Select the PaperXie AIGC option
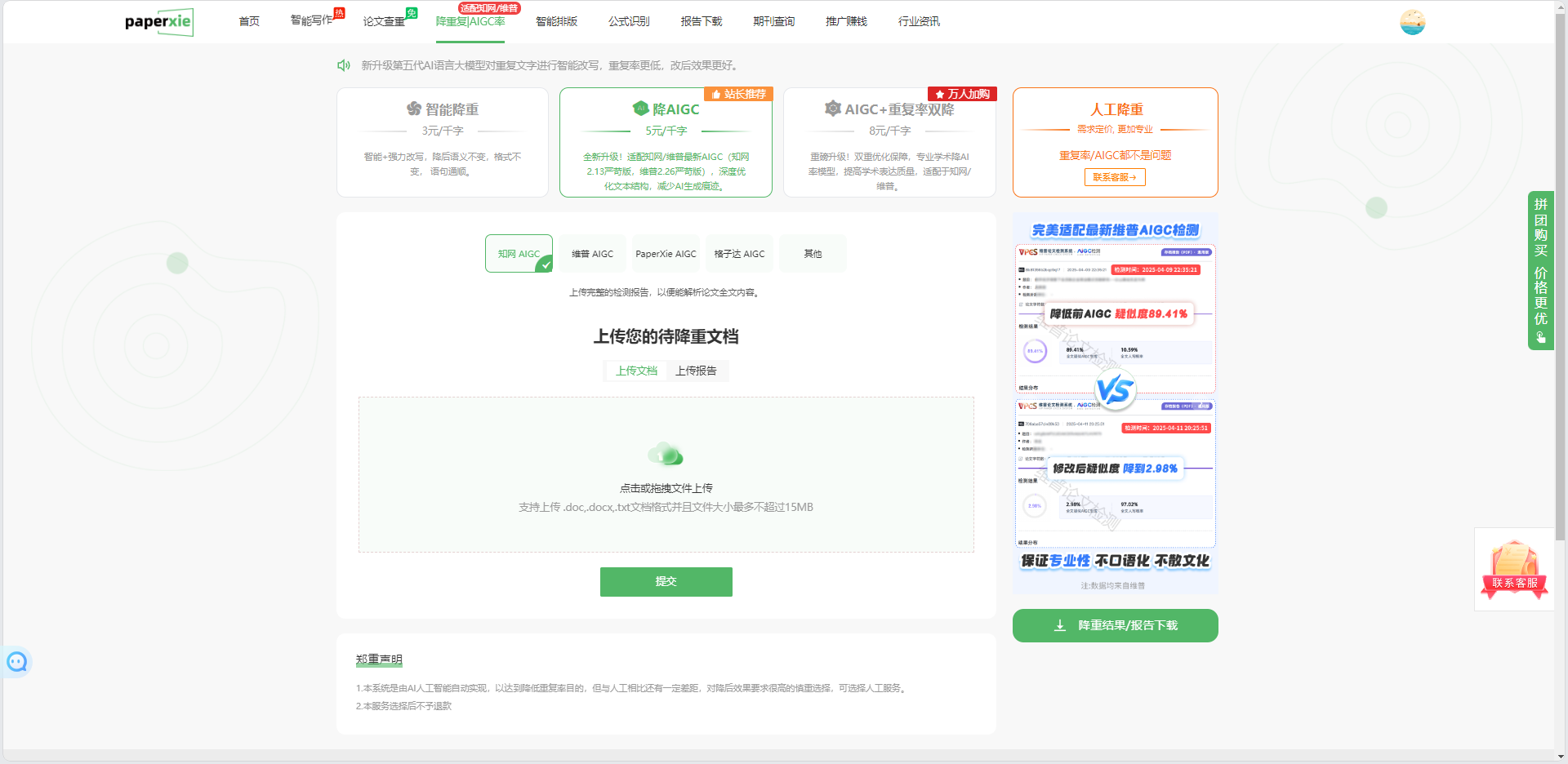Viewport: 1568px width, 764px height. [666, 254]
